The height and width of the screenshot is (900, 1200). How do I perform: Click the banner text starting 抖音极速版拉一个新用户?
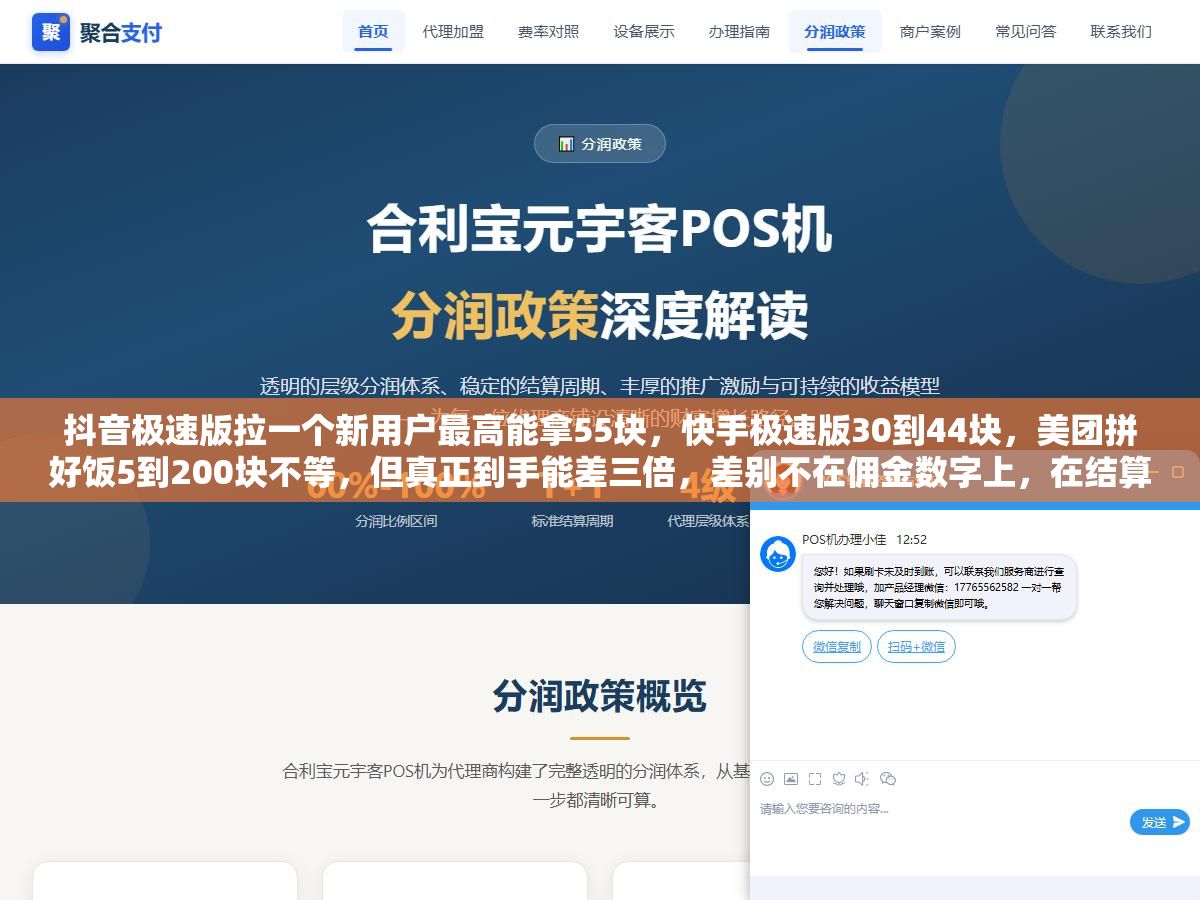(x=600, y=451)
